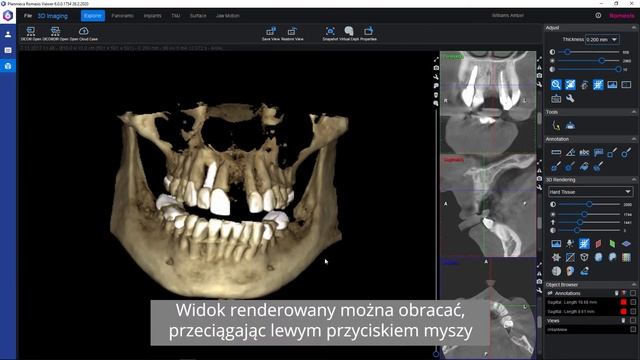640x360 pixels.
Task: Click the wrench icon beside the 3D view
Action: coord(436,77)
